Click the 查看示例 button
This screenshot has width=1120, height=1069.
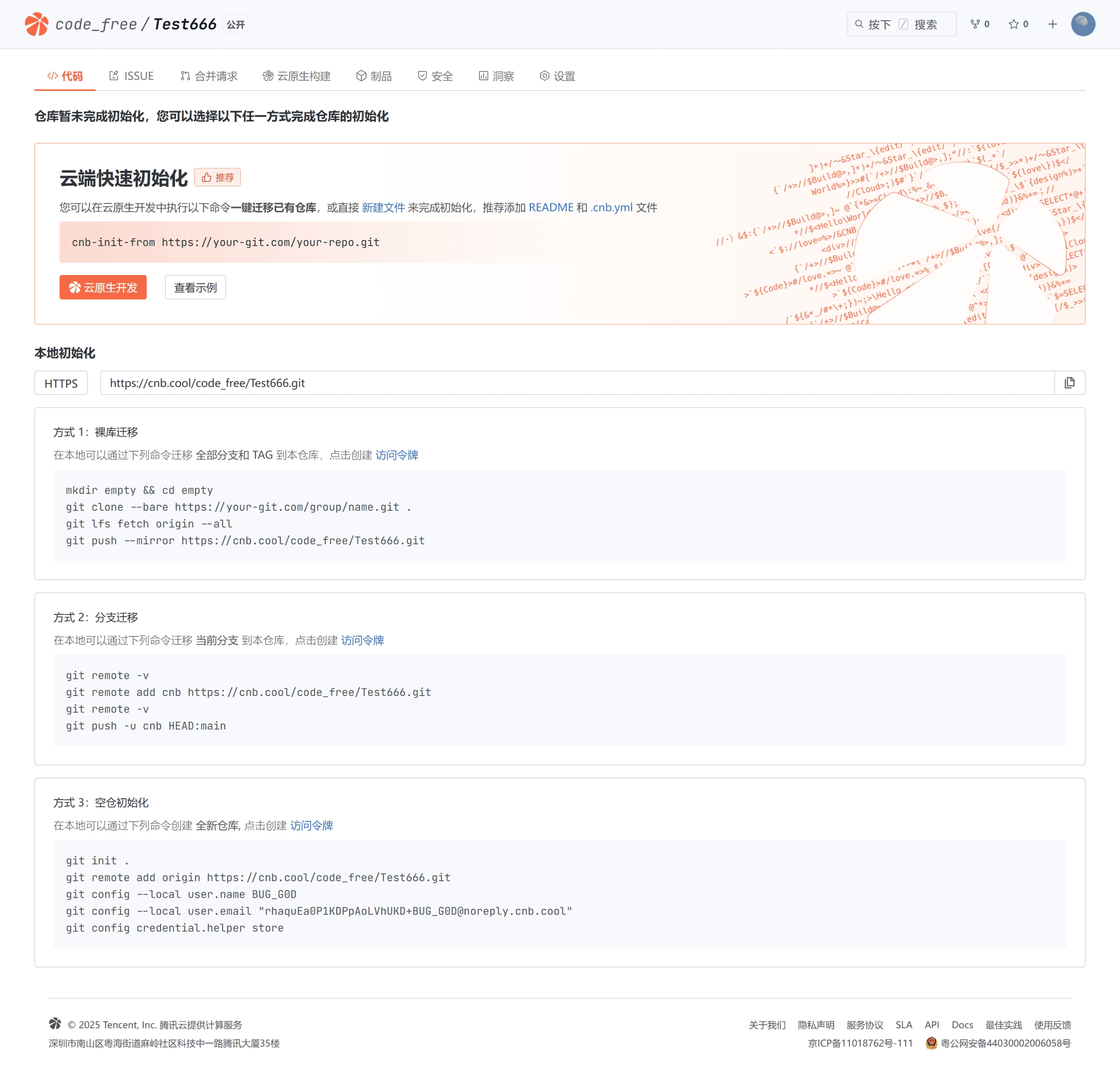[196, 287]
